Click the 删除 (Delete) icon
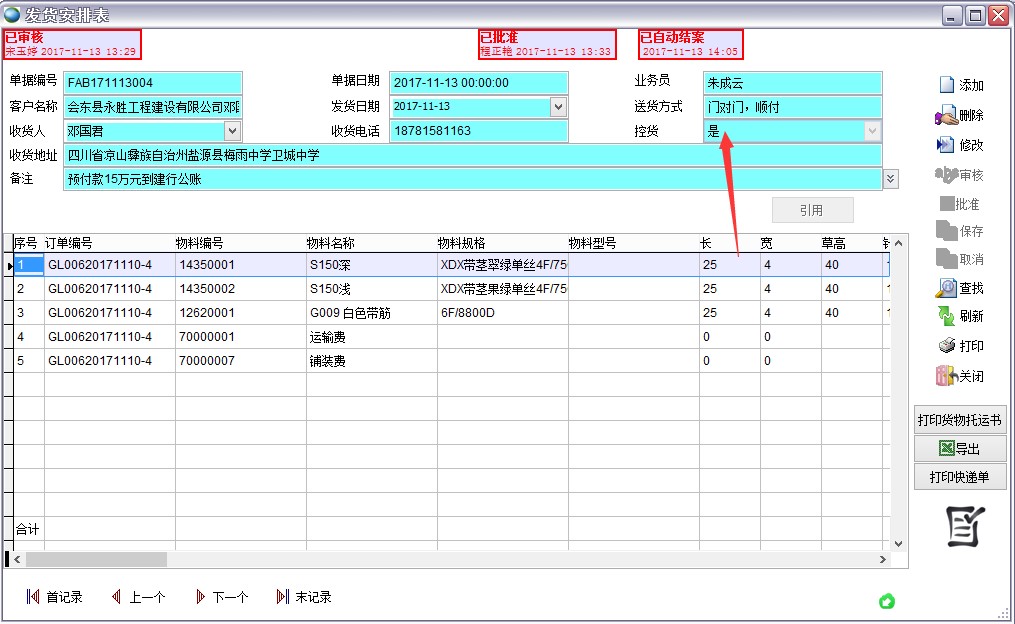 945,116
